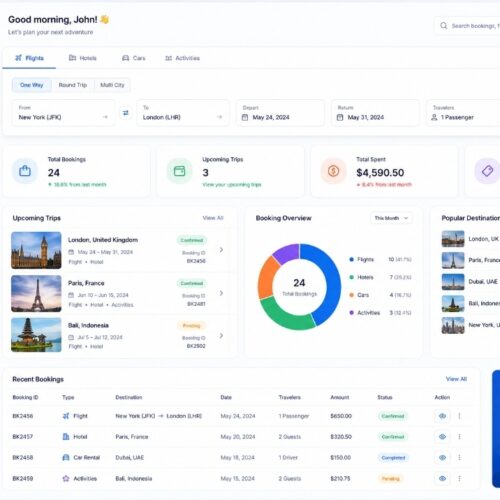Screen dimensions: 500x500
Task: Open the Depart May 24, 2024 picker
Action: click(x=280, y=113)
